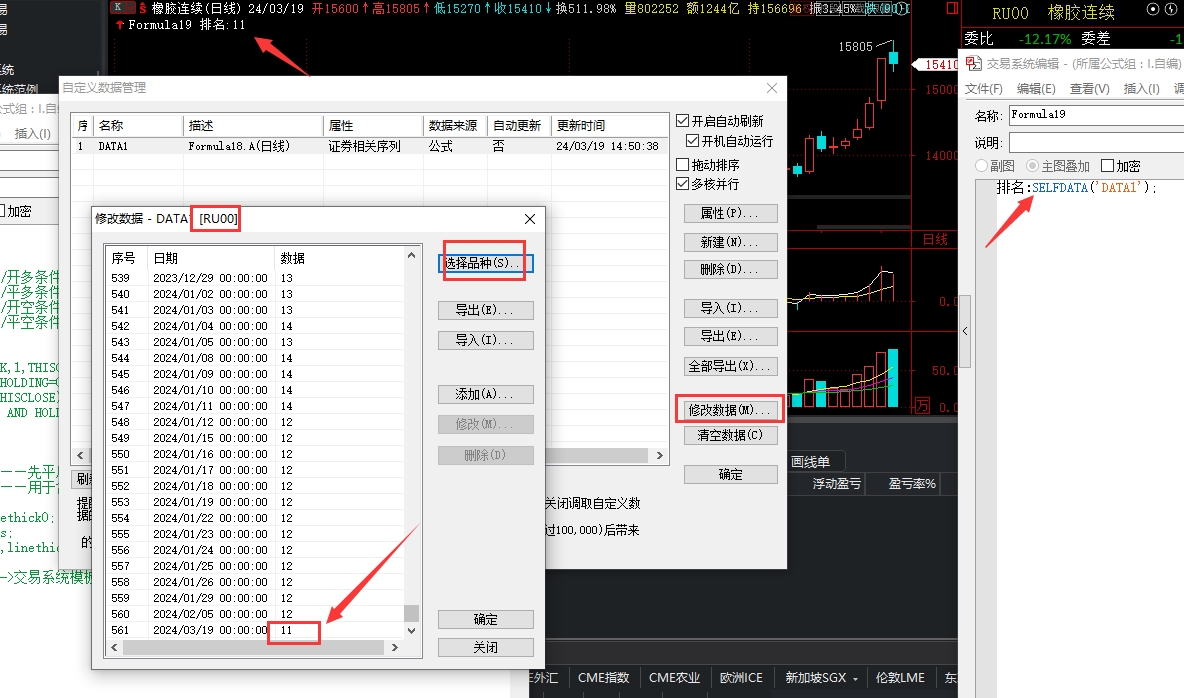The width and height of the screenshot is (1184, 698).
Task: Open the 新加坡SGX tab dropdown arrow
Action: click(856, 679)
